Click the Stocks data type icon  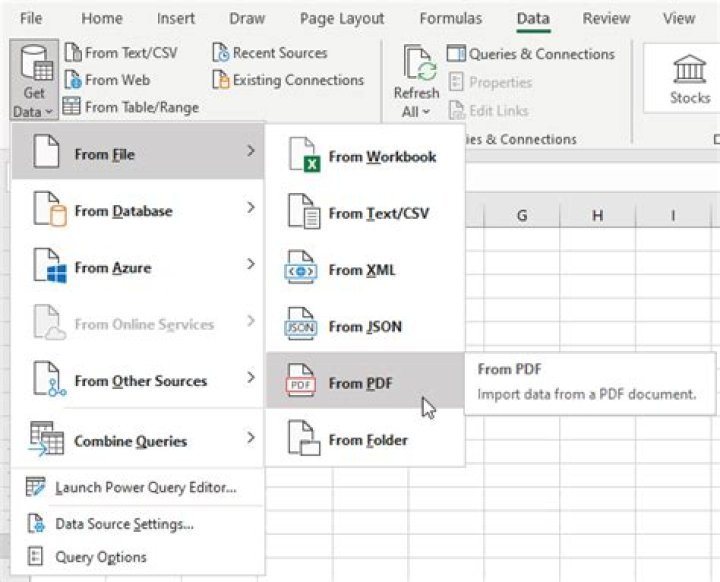pyautogui.click(x=689, y=68)
